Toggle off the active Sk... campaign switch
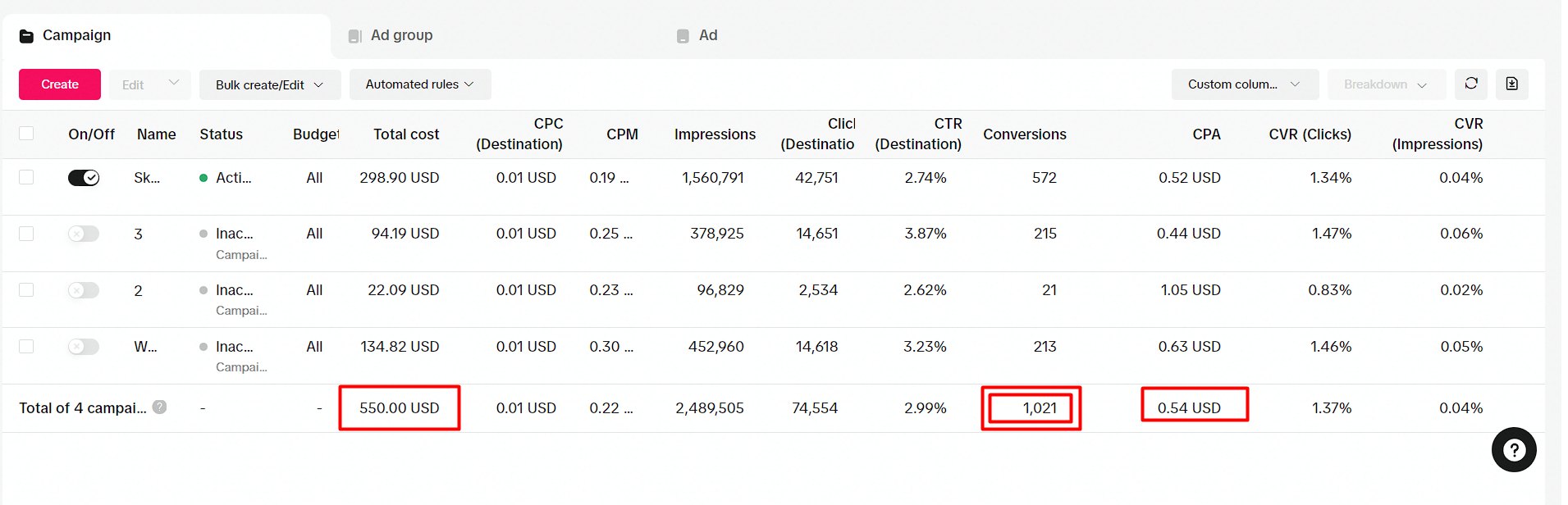The height and width of the screenshot is (505, 1568). (84, 178)
